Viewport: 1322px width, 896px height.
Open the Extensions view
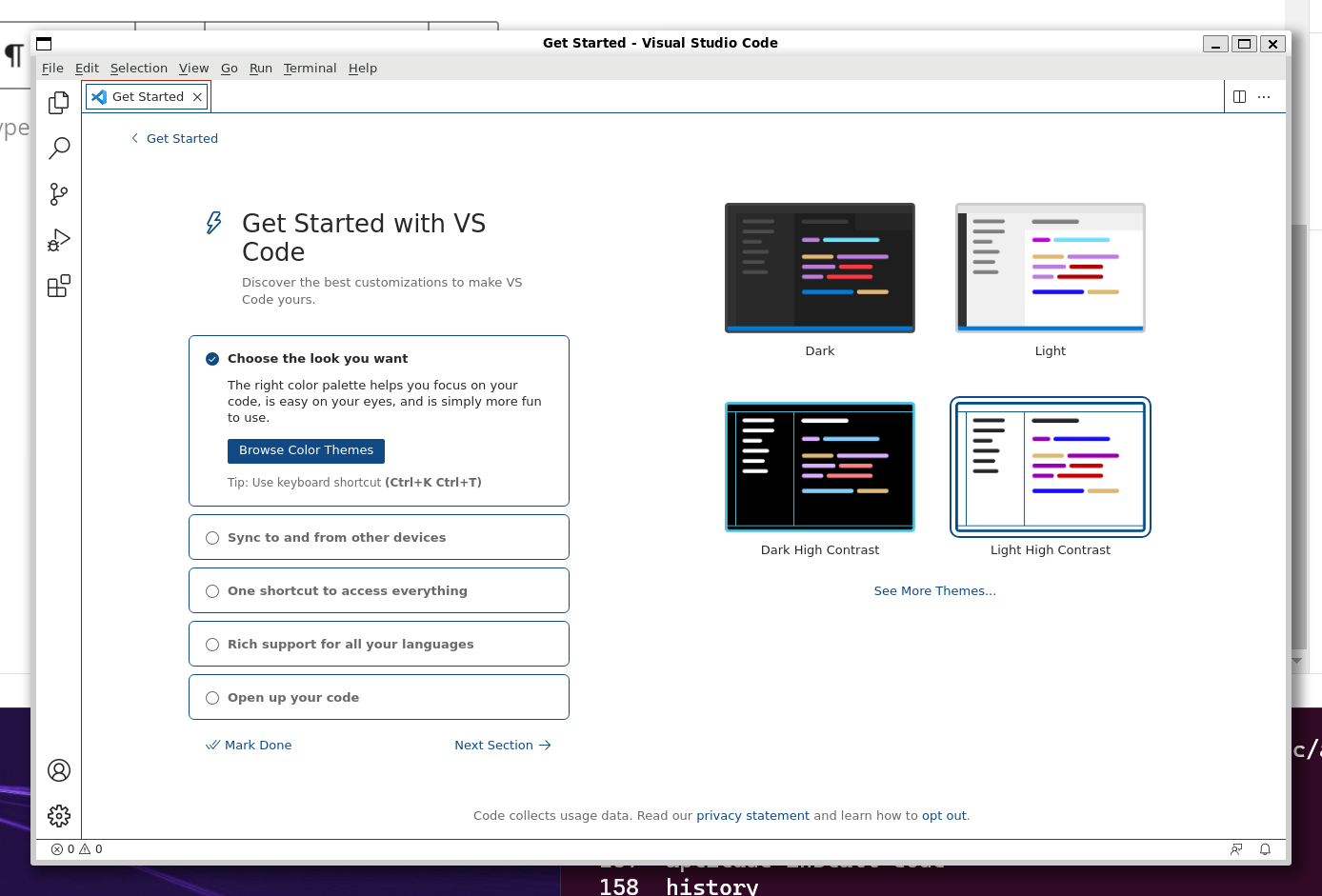click(59, 286)
